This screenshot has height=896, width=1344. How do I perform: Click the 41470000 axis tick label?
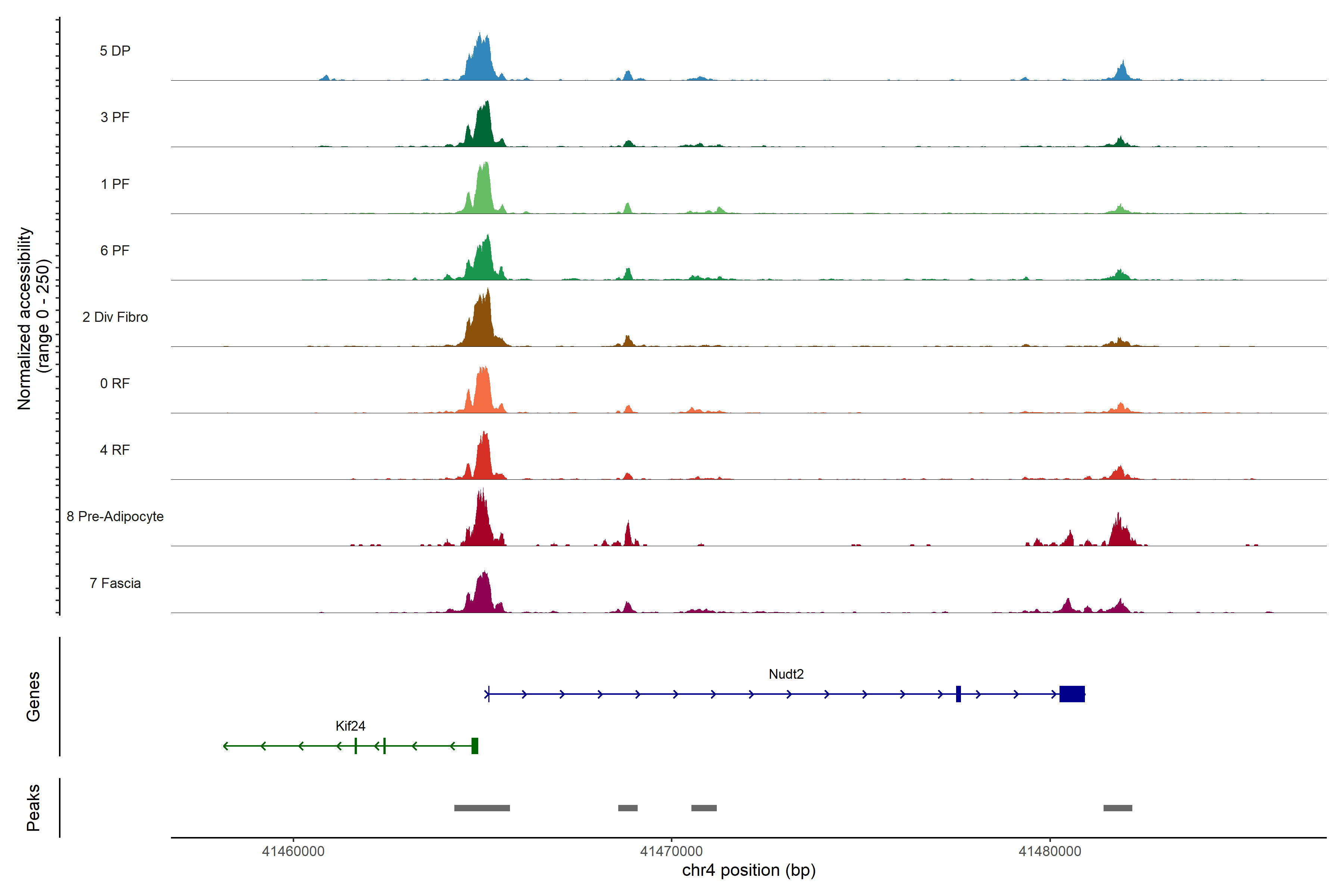pos(671,851)
